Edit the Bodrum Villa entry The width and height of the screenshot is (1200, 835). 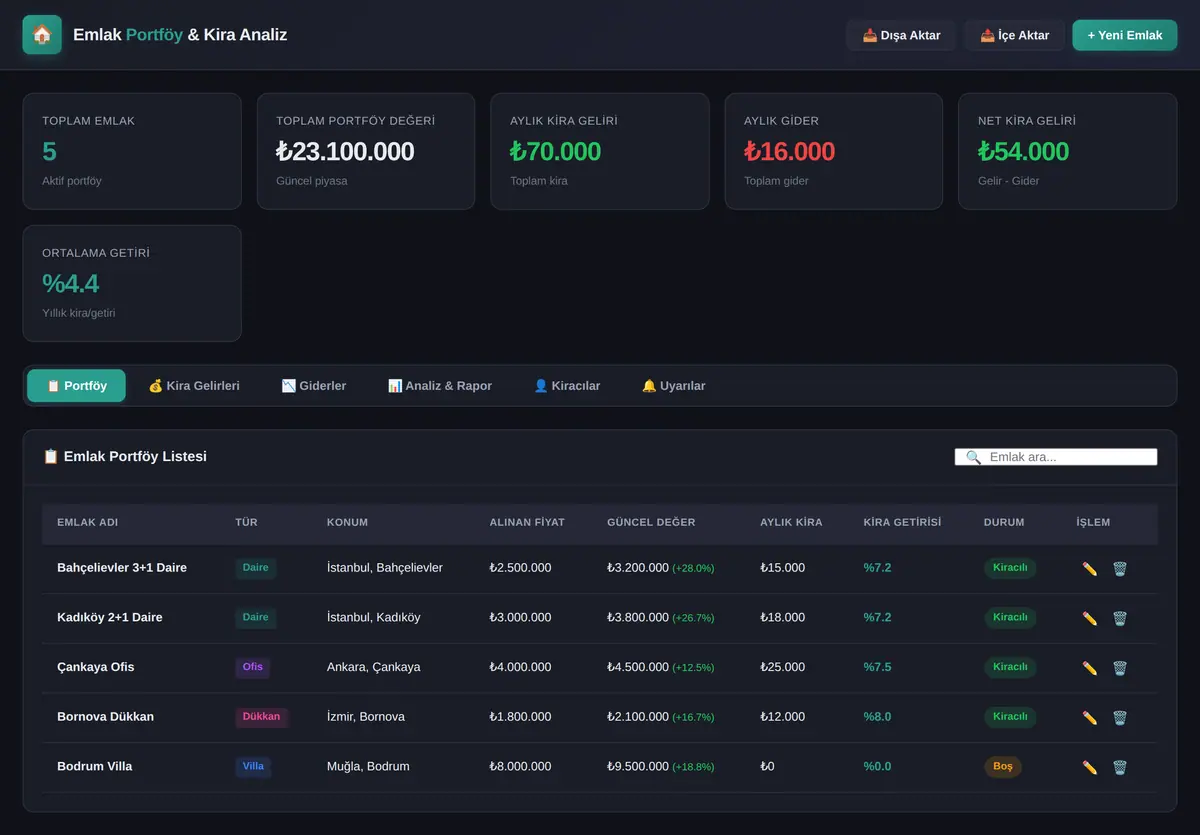tap(1090, 767)
